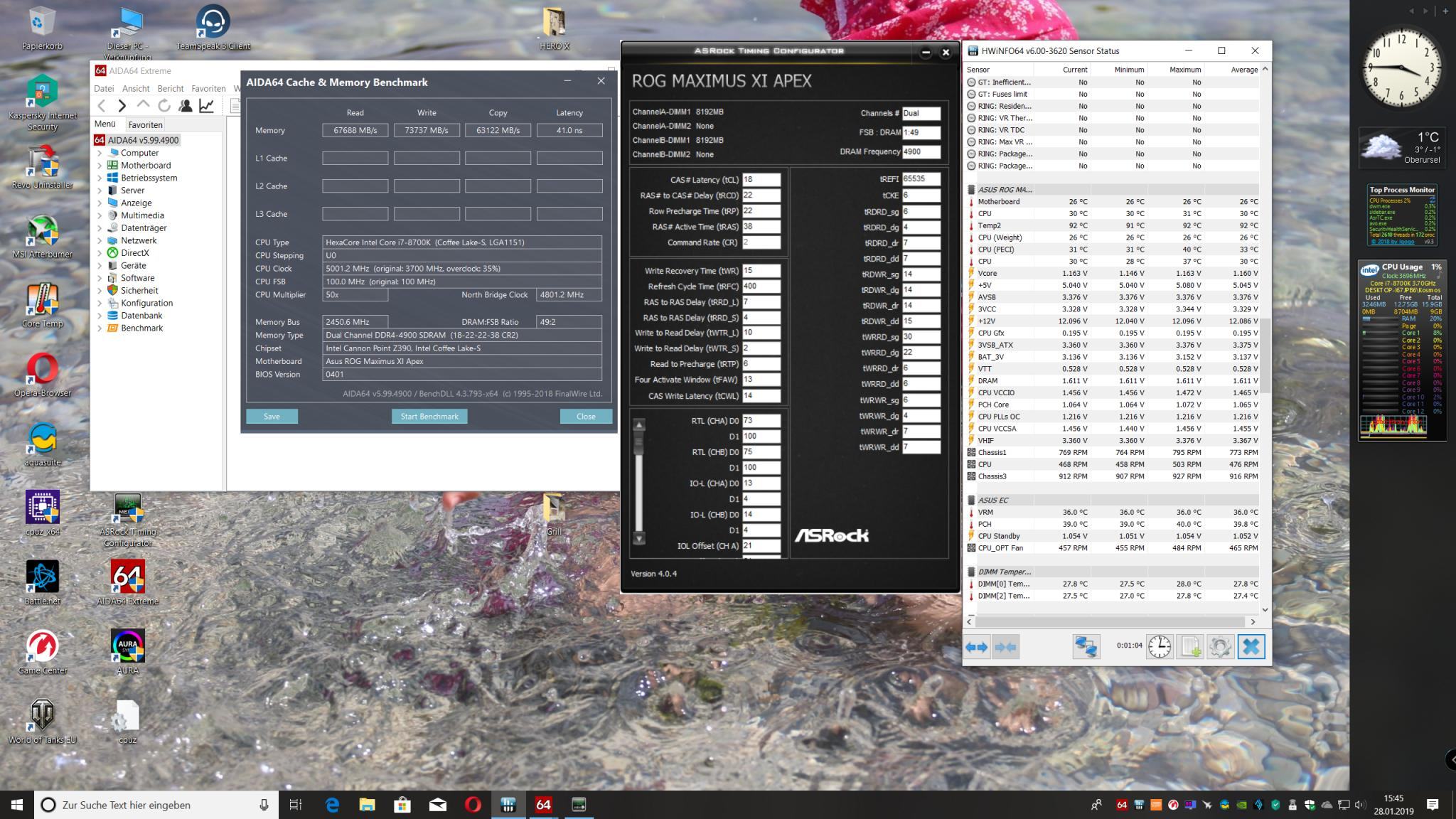Screen dimensions: 1456x819
Task: Click the expand columns double-arrow icon
Action: pyautogui.click(x=976, y=647)
